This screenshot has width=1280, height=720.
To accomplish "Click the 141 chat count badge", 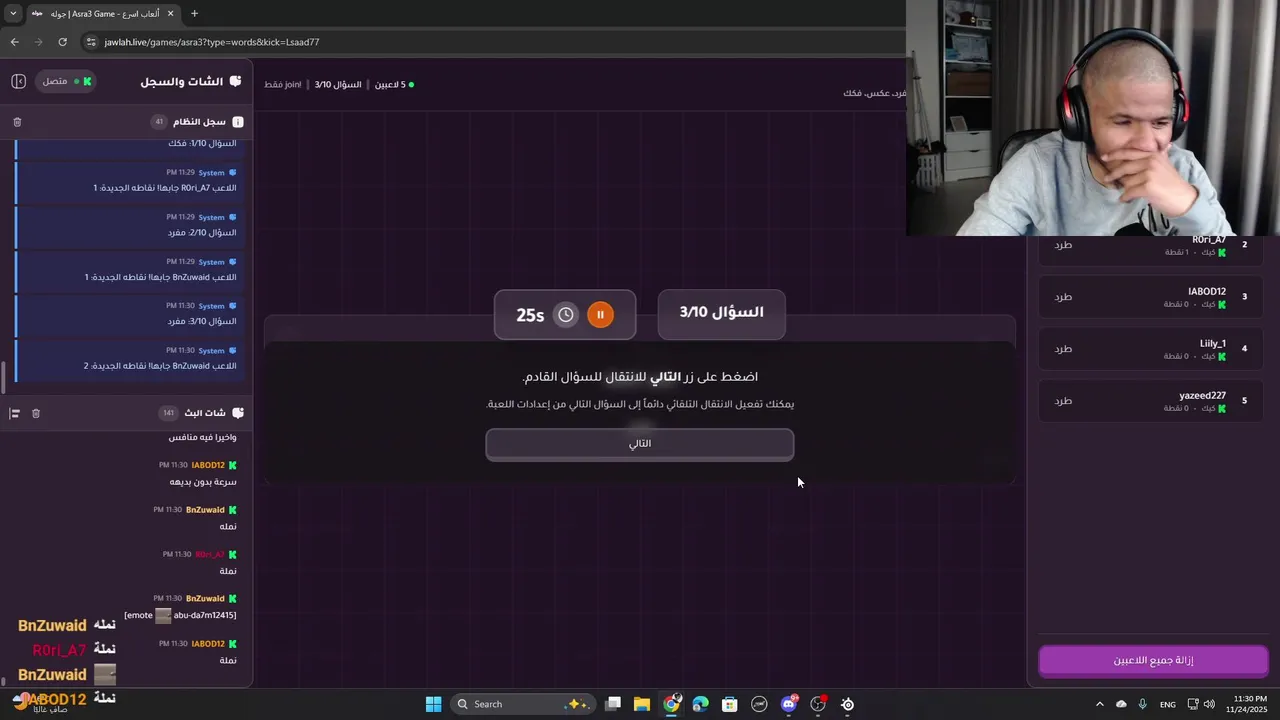I will tap(168, 413).
